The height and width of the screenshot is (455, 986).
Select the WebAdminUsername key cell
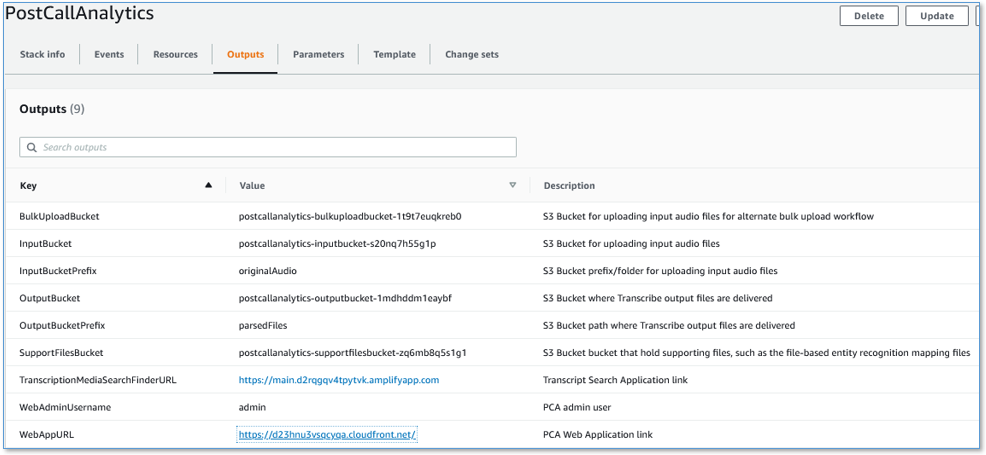[x=65, y=407]
